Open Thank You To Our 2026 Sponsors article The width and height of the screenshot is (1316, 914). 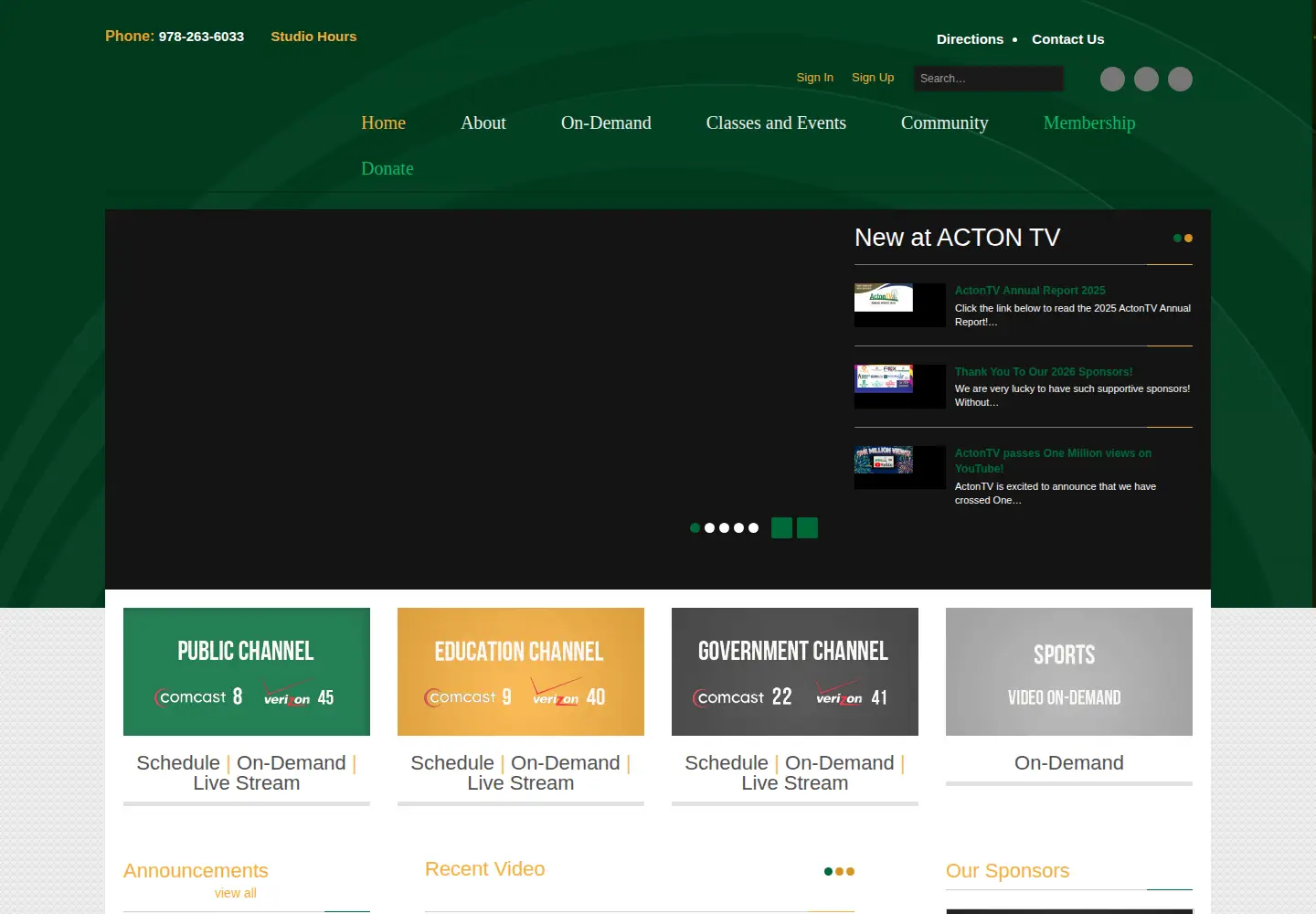1044,372
